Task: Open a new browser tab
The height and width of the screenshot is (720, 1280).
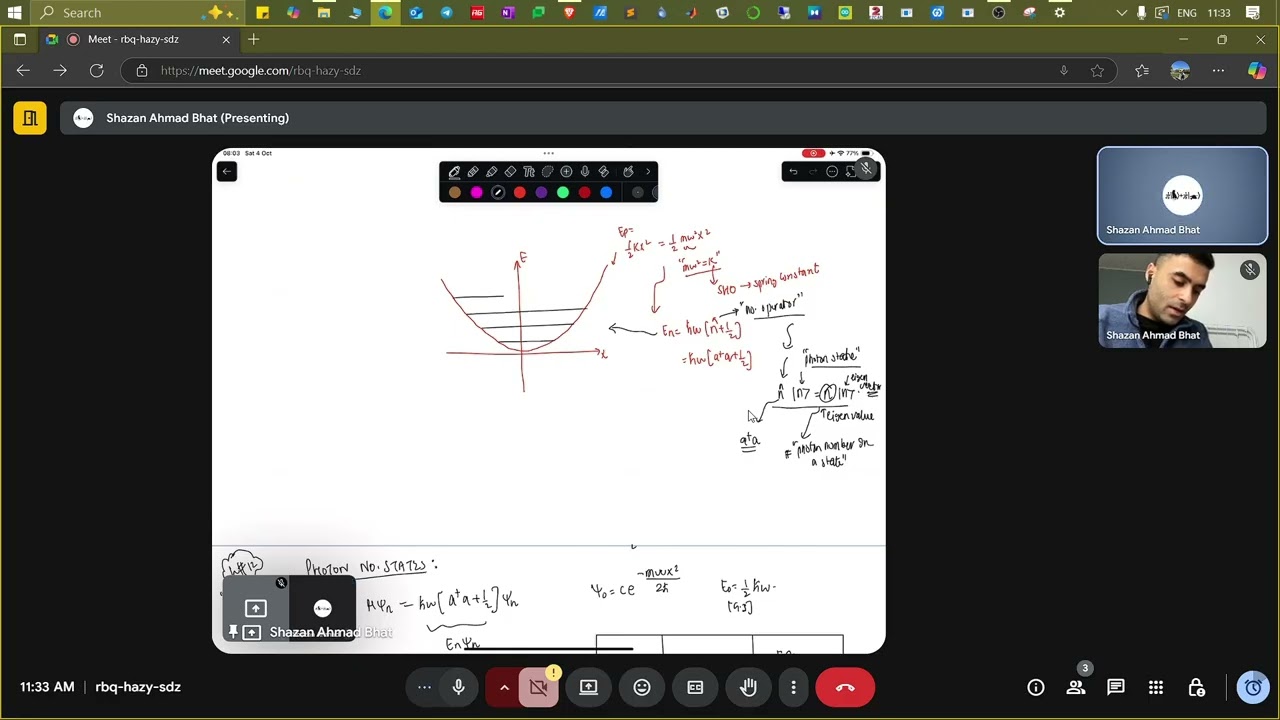Action: [254, 39]
